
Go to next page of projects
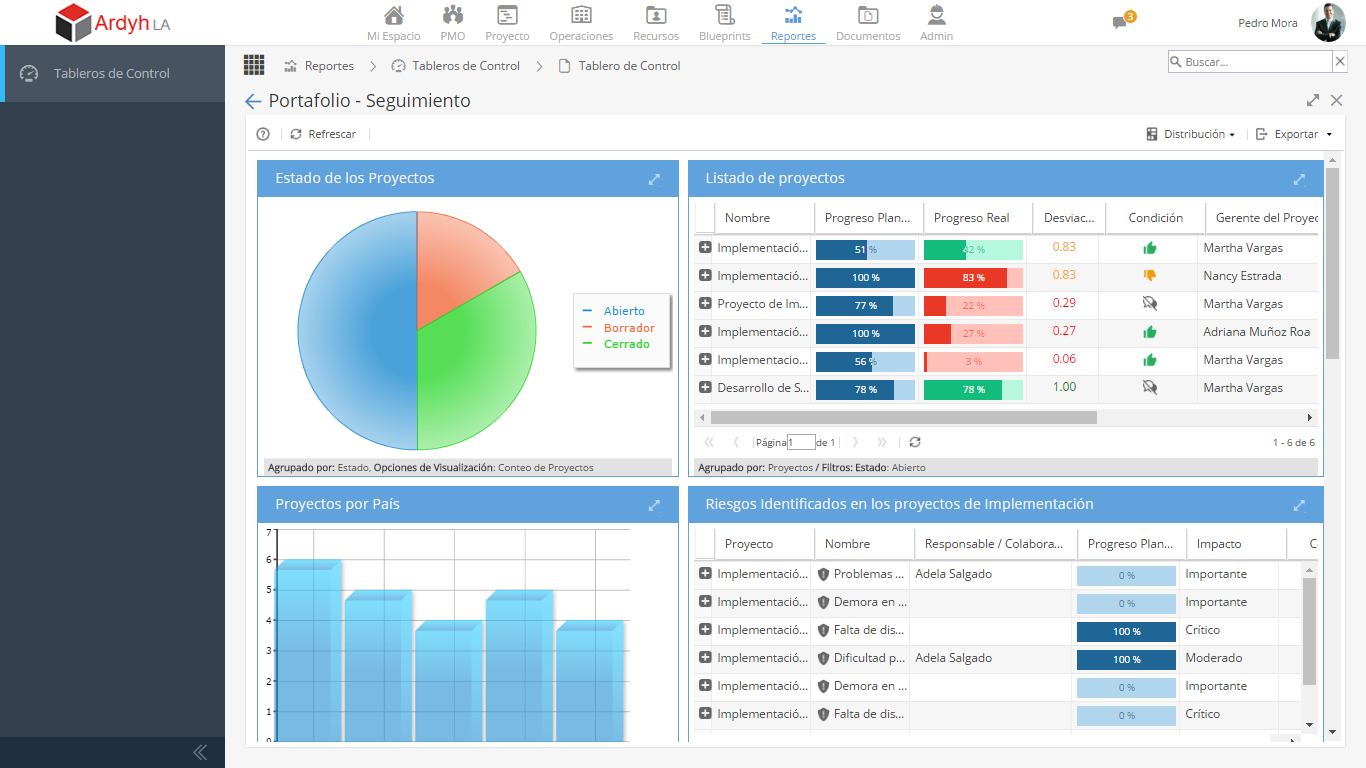tap(855, 442)
